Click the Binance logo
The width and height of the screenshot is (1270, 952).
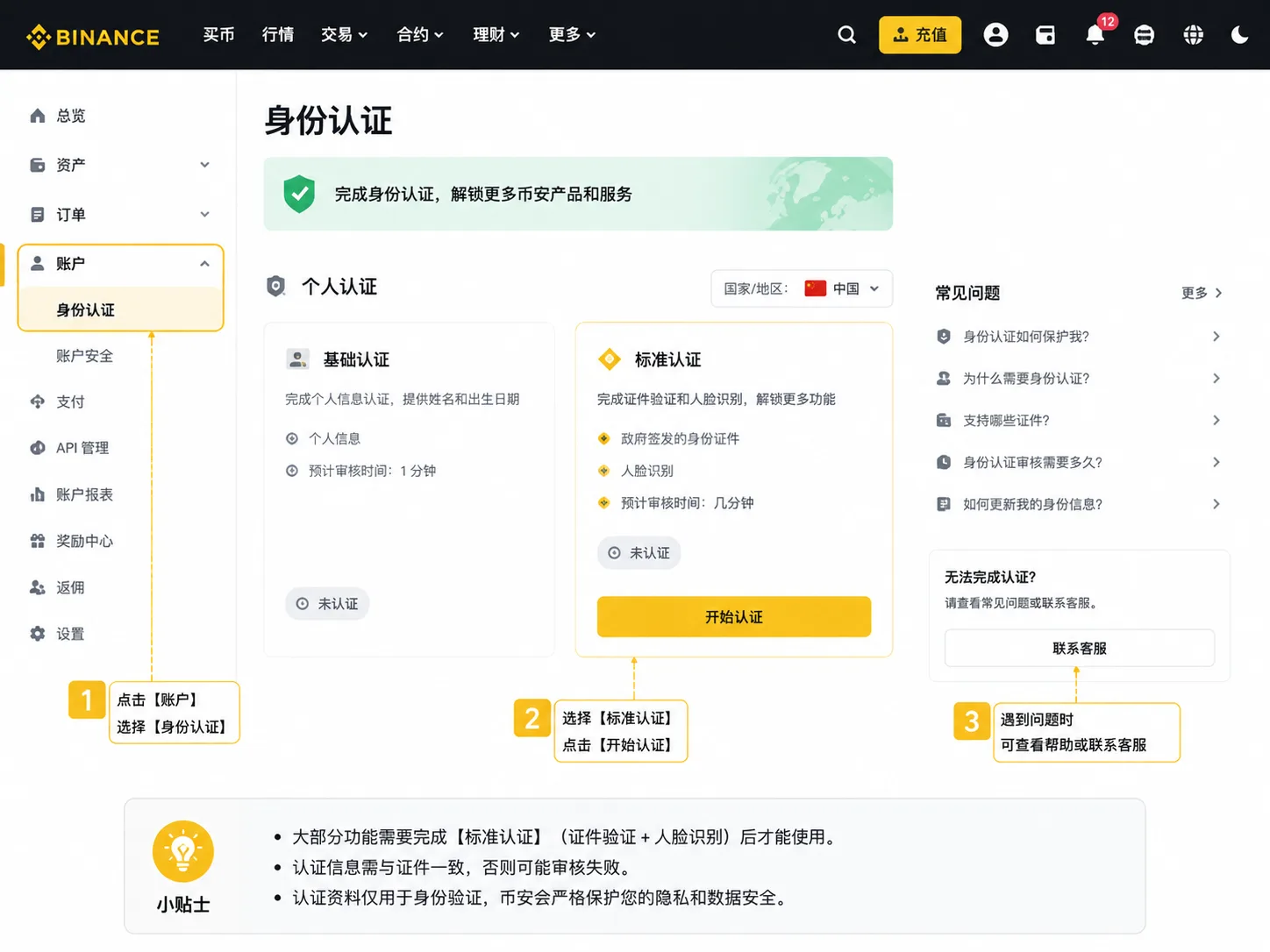click(93, 37)
